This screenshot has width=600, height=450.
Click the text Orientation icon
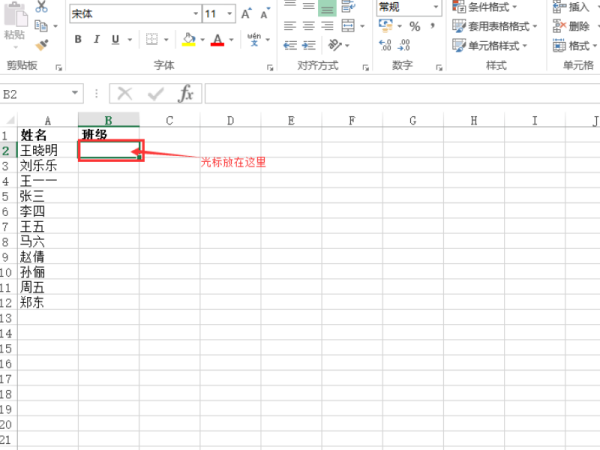[335, 45]
